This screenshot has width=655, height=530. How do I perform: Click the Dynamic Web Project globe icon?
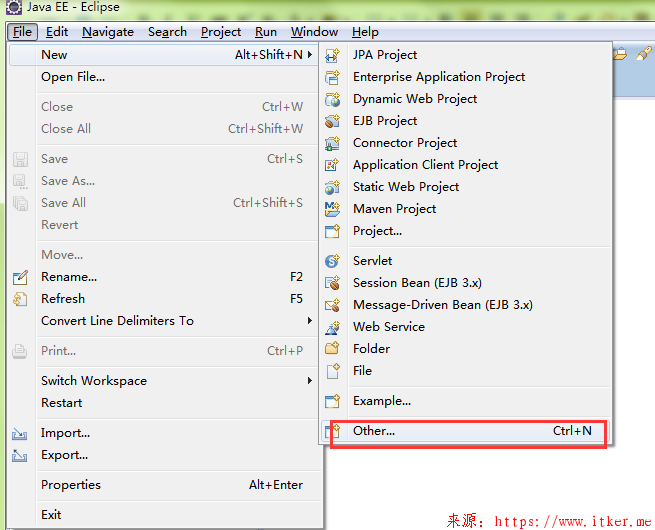click(333, 99)
